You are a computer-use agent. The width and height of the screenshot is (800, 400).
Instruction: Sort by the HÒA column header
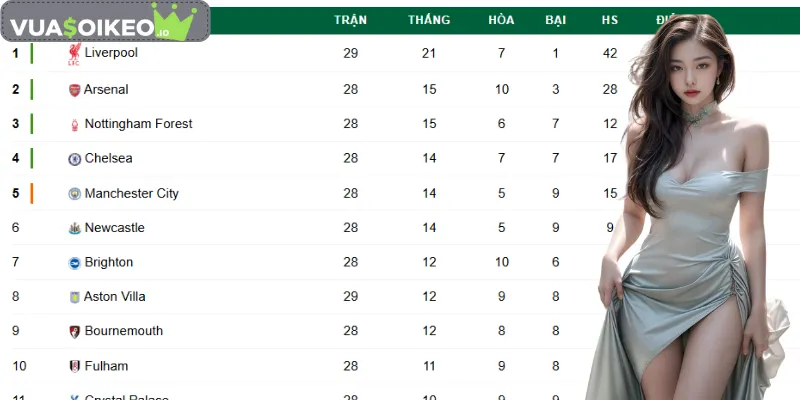(x=502, y=20)
